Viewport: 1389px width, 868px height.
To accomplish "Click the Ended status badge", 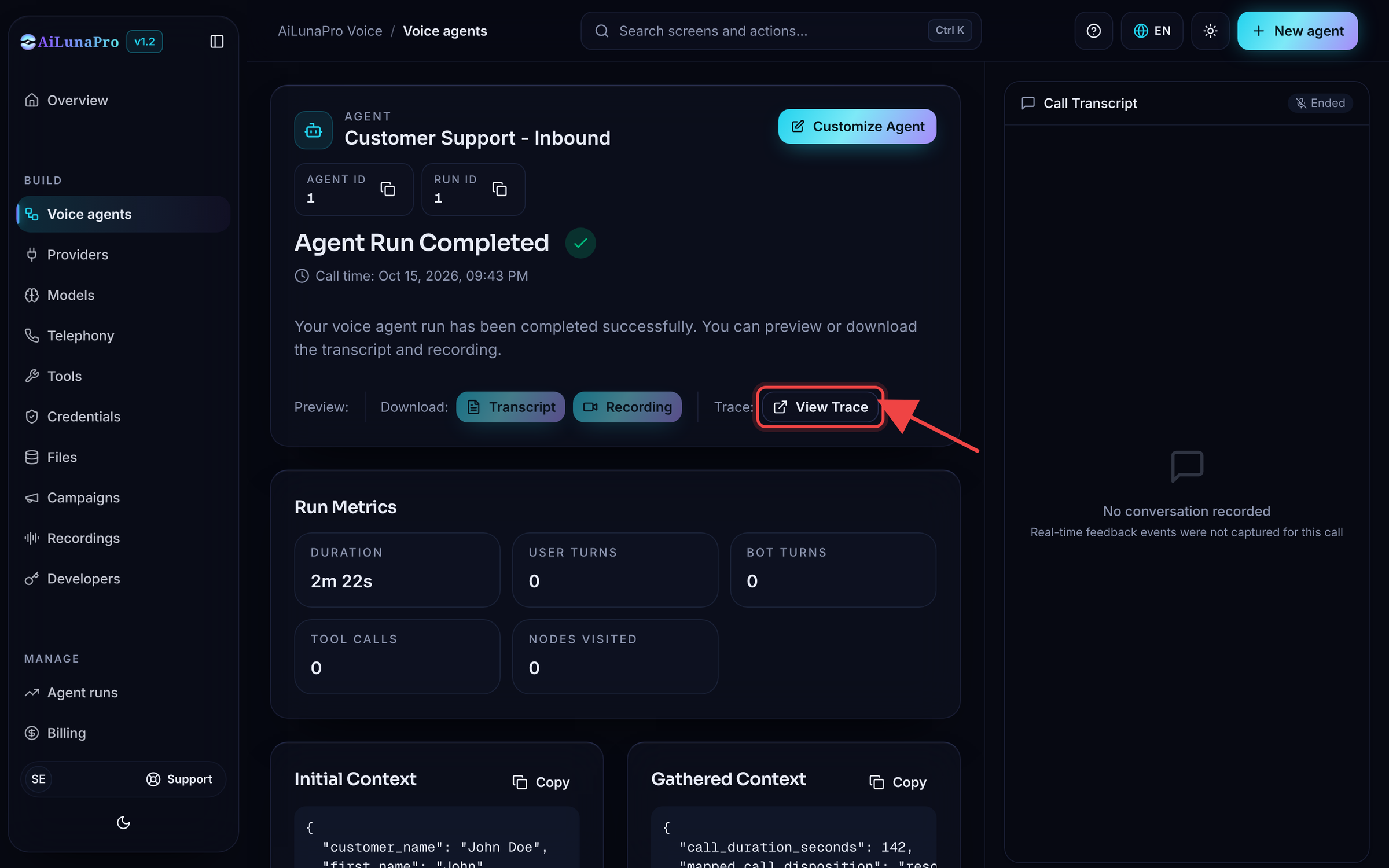I will 1320,103.
